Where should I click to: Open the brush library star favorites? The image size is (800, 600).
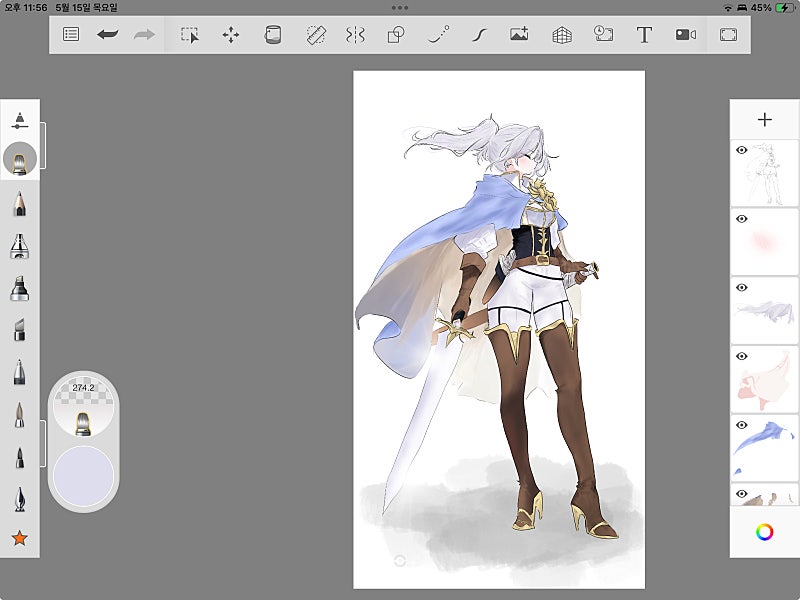(19, 539)
